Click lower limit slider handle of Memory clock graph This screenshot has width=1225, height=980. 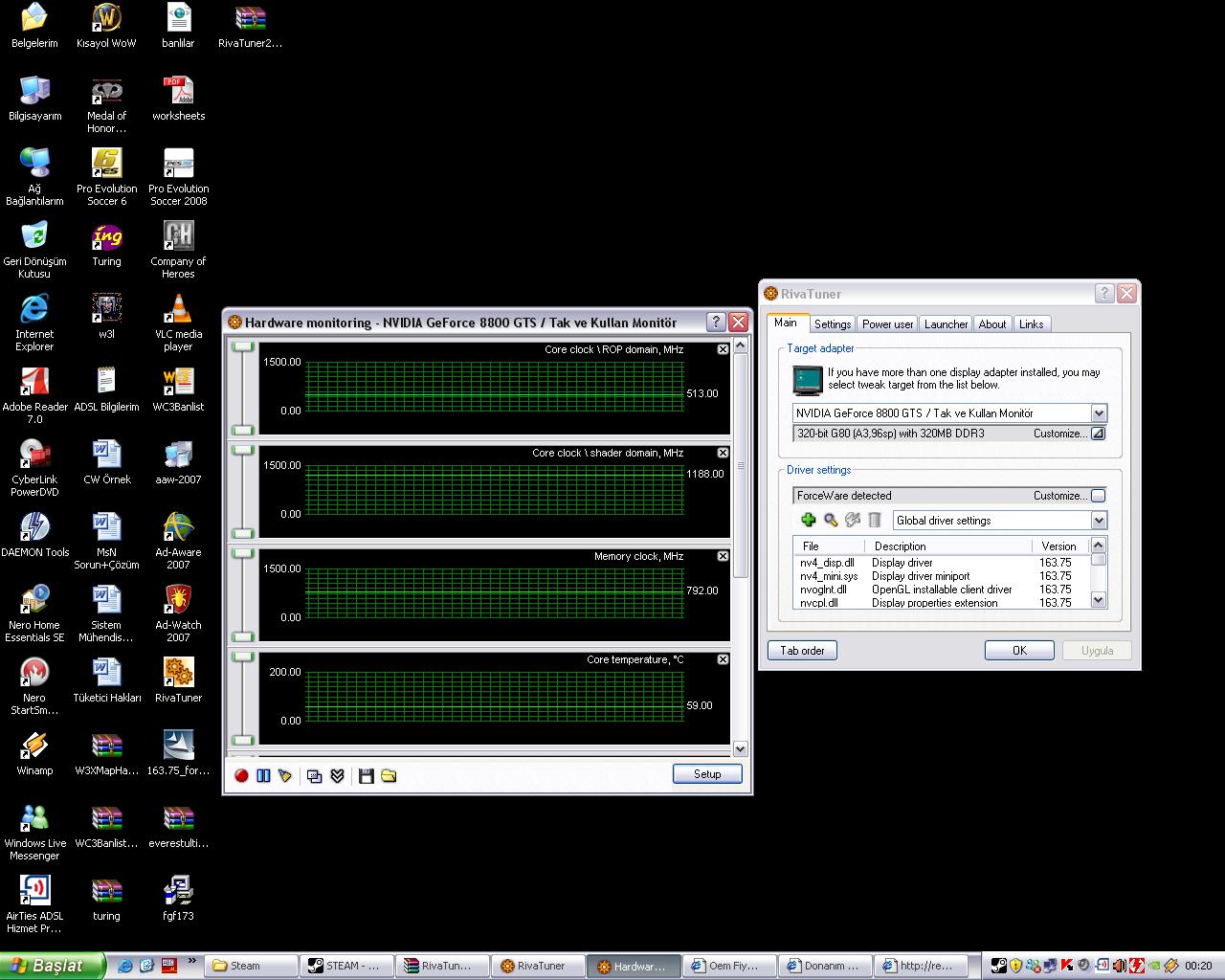coord(243,636)
